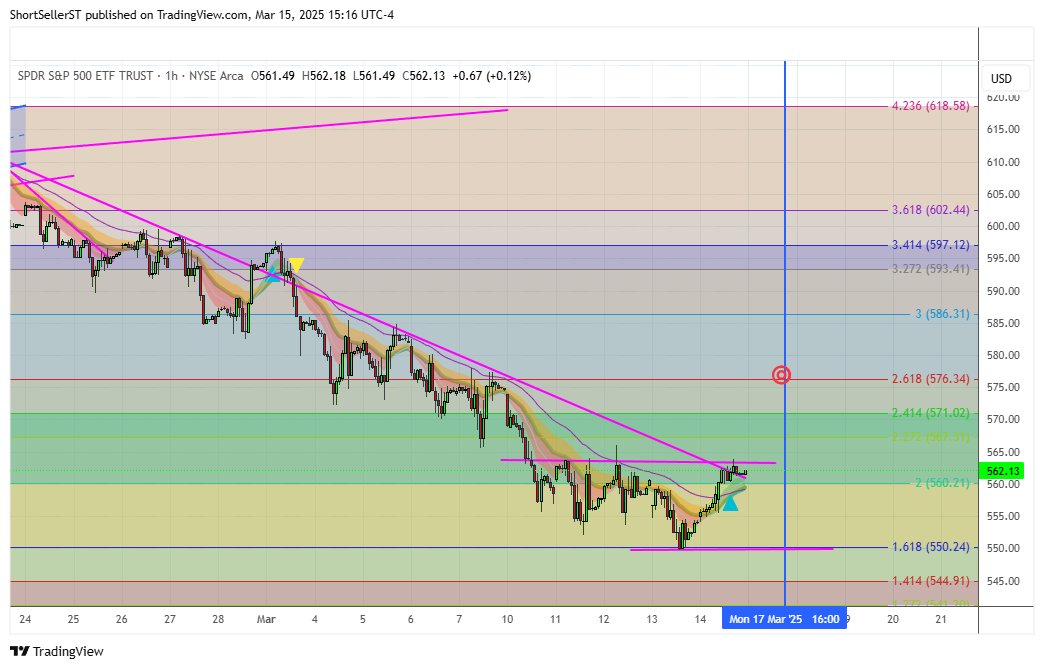Viewport: 1044px width, 669px height.
Task: Click the red target circle marker
Action: click(x=781, y=375)
